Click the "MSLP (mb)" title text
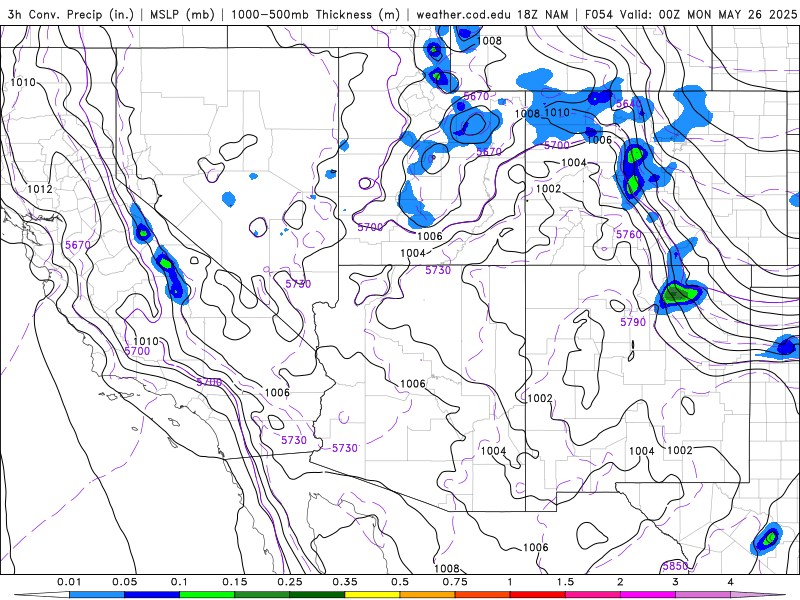 coord(182,14)
